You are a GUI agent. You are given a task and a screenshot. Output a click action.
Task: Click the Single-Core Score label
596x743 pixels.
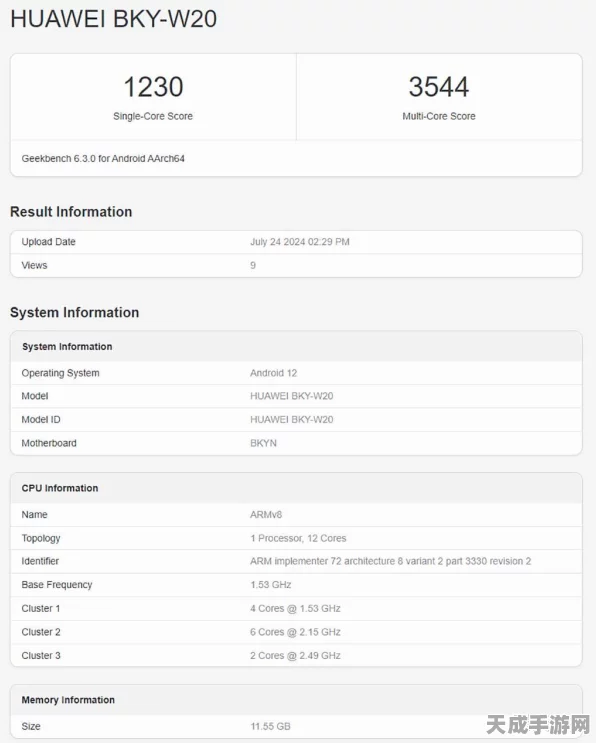[153, 116]
